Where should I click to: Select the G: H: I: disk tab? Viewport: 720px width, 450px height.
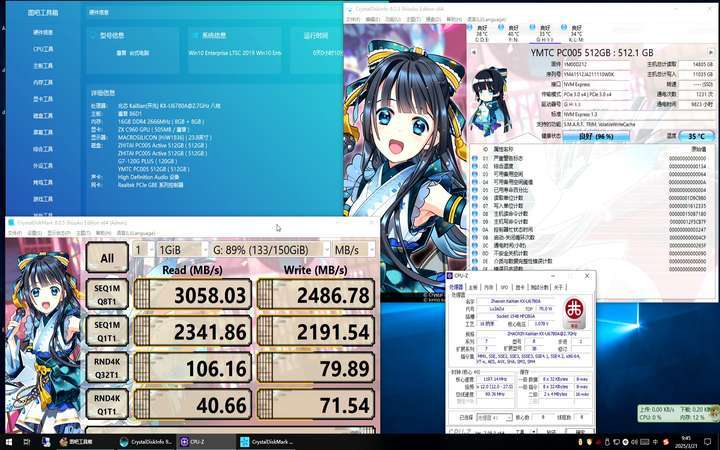pos(544,34)
